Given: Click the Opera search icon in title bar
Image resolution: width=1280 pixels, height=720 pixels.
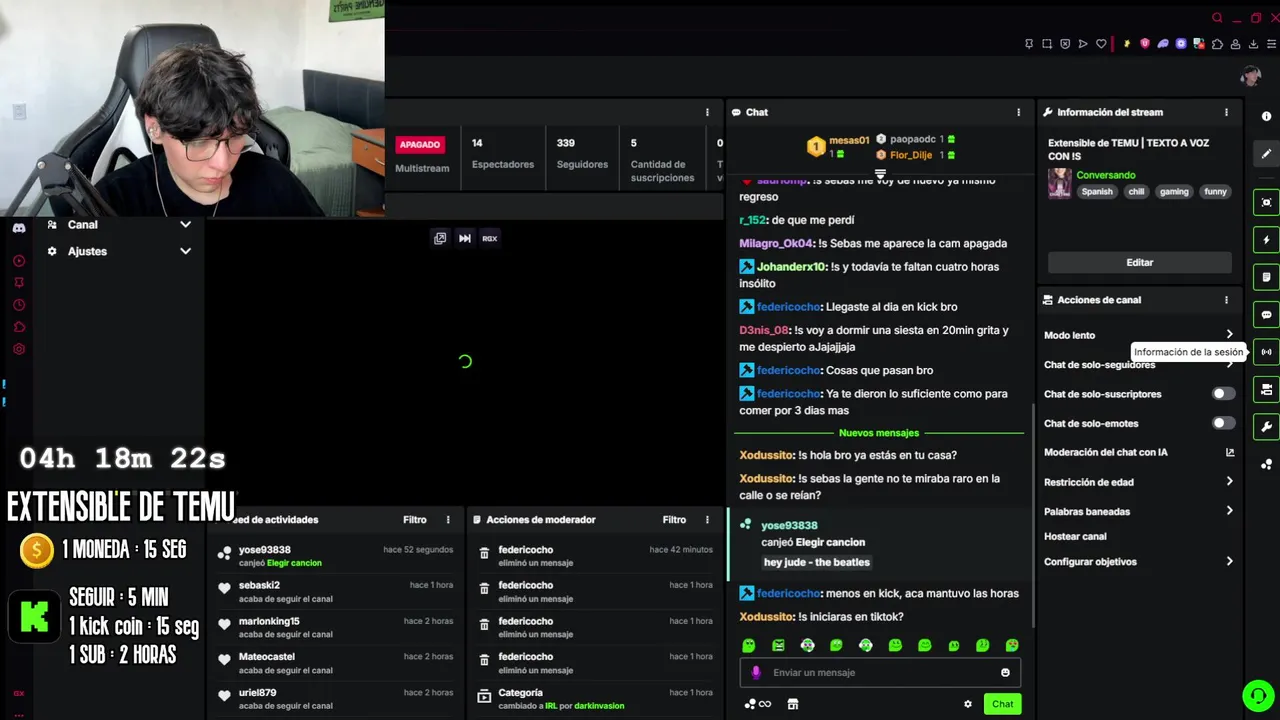Looking at the screenshot, I should click(x=1217, y=18).
